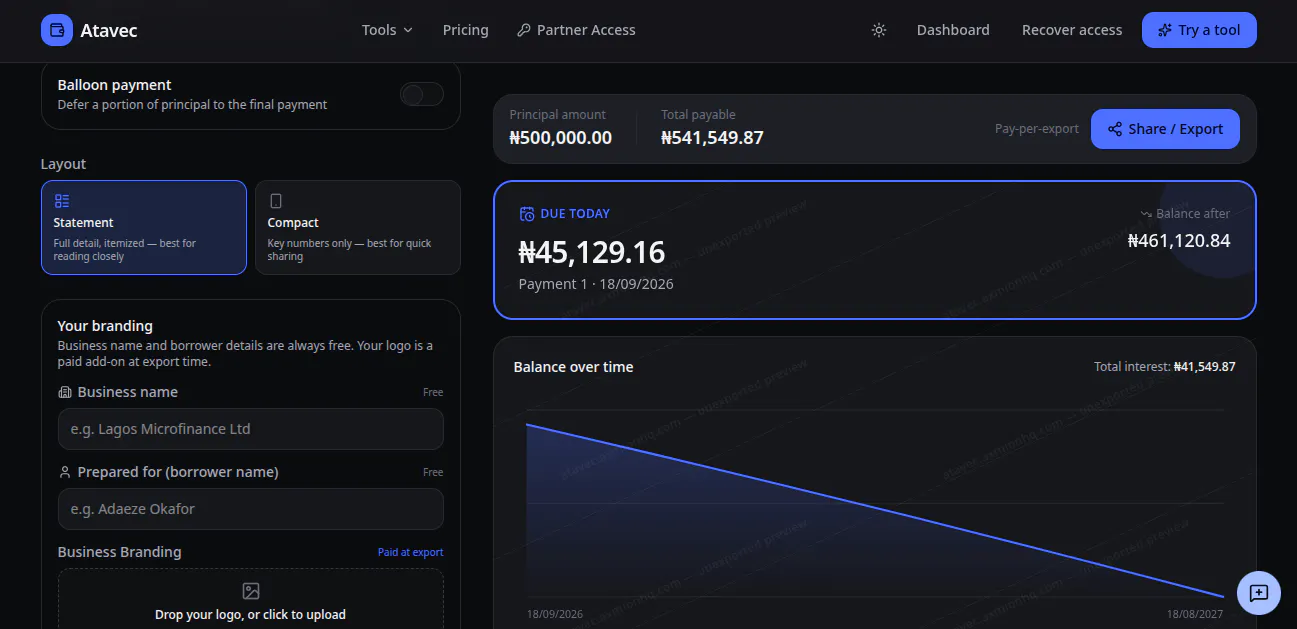Click the Total interest ₦41,549.87 text
Viewport: 1297px width, 629px height.
coord(1165,367)
